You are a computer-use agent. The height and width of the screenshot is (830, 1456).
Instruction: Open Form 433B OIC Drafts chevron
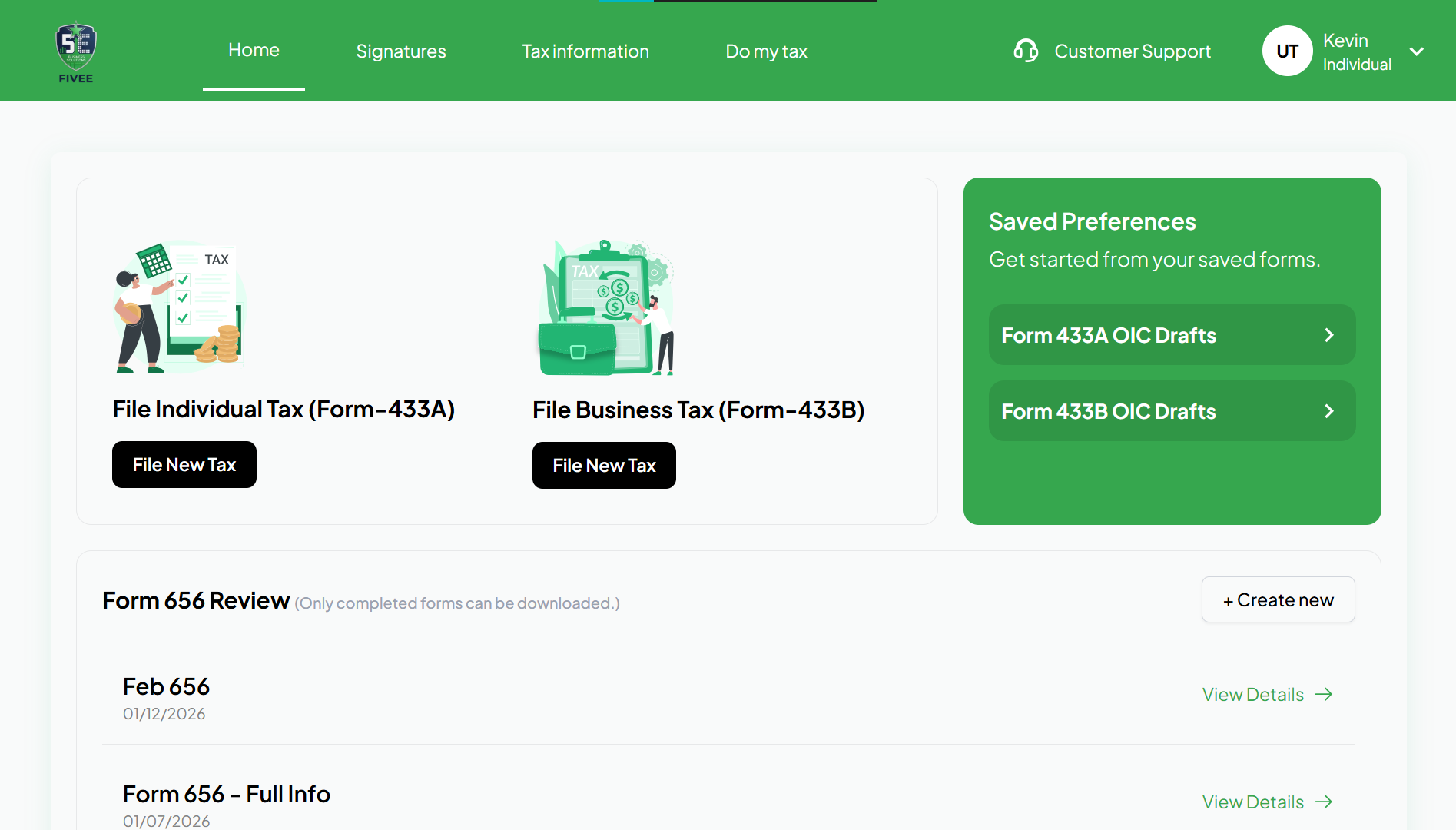click(1329, 411)
